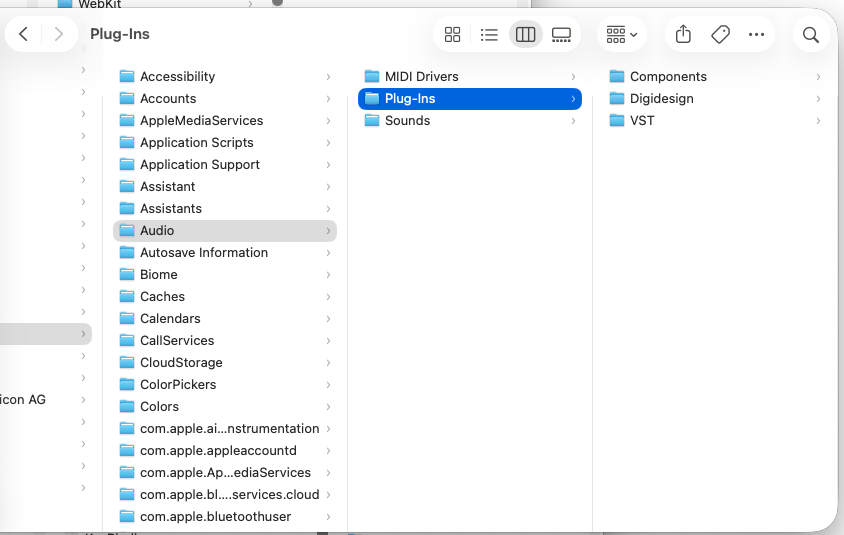The image size is (844, 535).
Task: Select the com.apple.Ap...ediaServices folder
Action: [x=224, y=473]
